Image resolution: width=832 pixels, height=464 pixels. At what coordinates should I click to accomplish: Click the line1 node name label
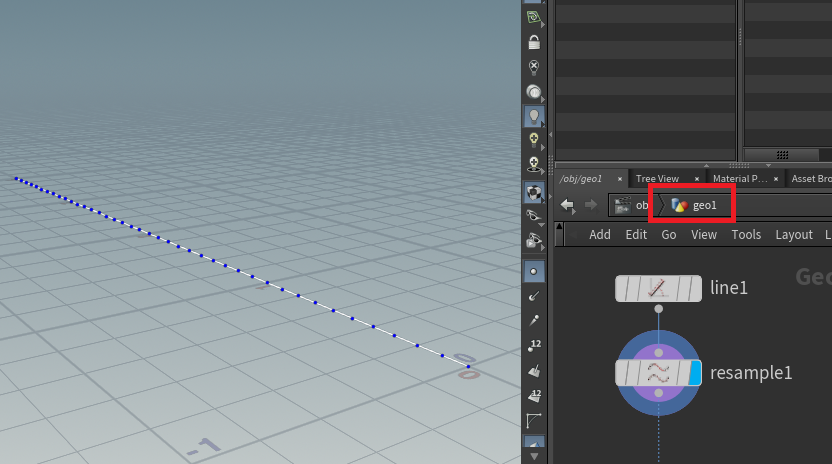pyautogui.click(x=729, y=288)
